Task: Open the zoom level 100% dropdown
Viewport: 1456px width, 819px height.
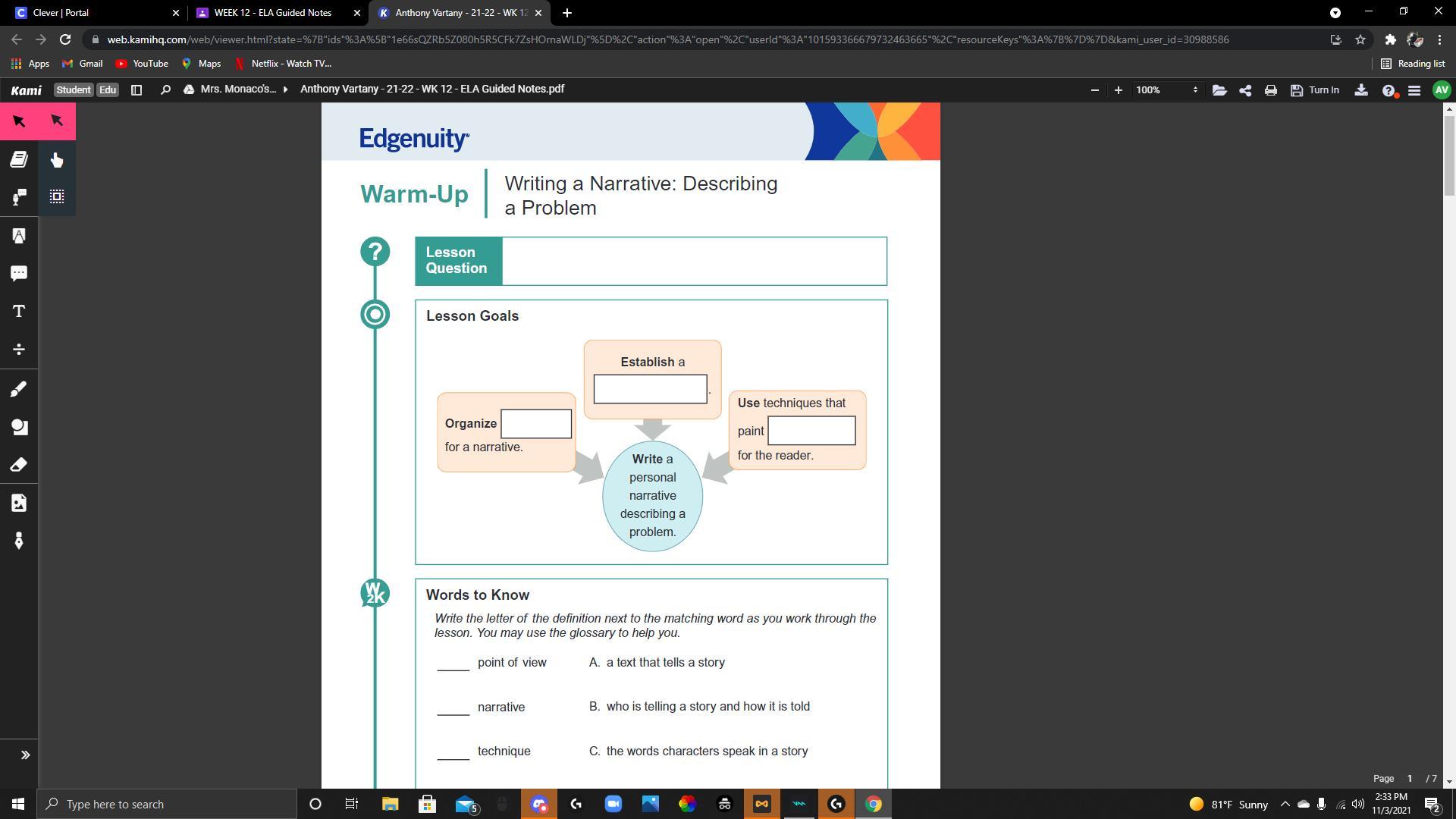Action: [x=1166, y=90]
